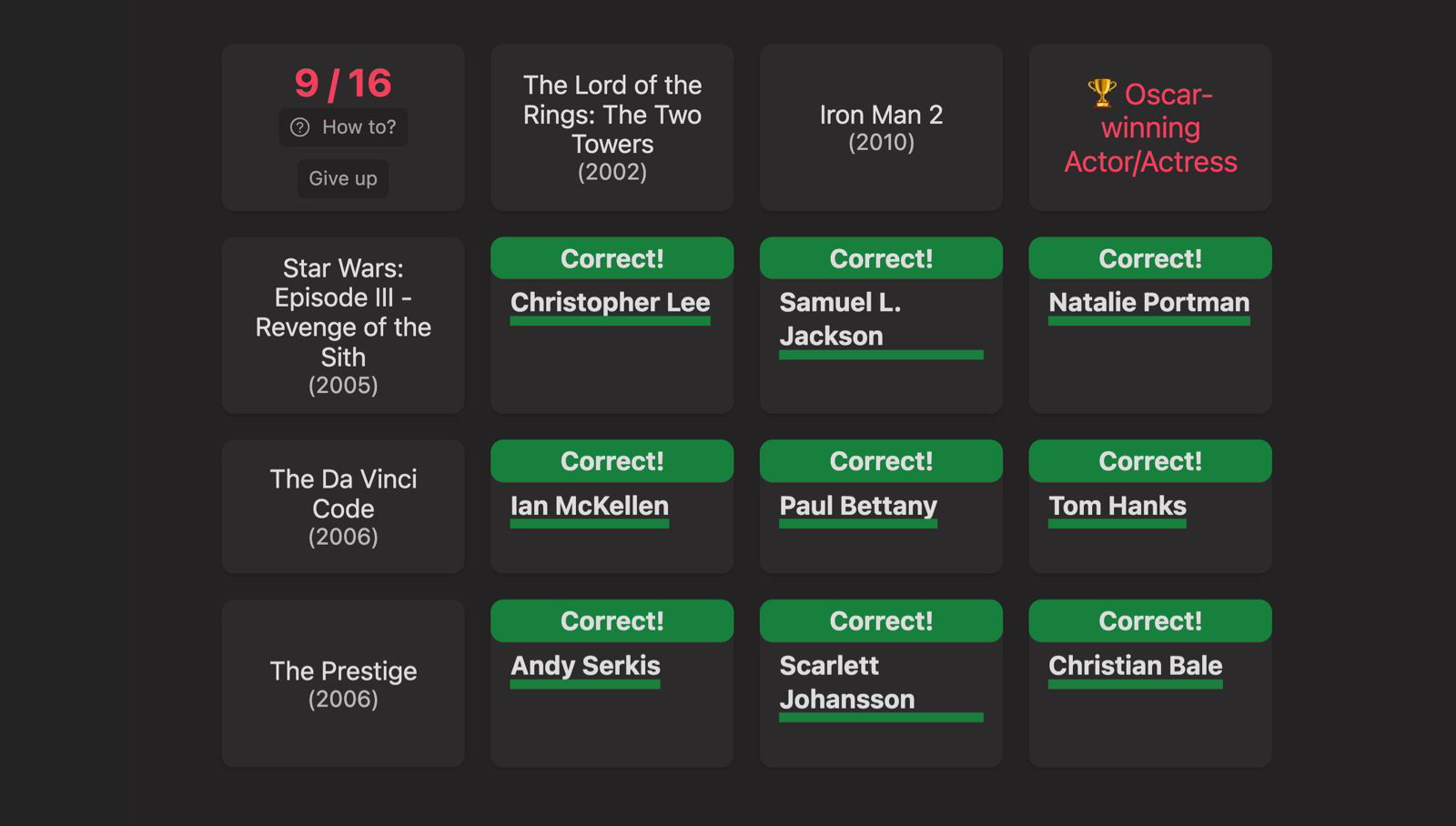Image resolution: width=1456 pixels, height=826 pixels.
Task: Select the Oscar-winning Actor/Actress column header
Action: [x=1150, y=127]
